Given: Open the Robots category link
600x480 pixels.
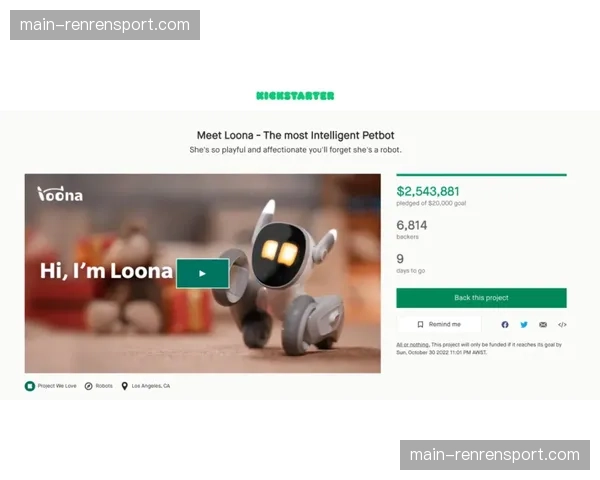Looking at the screenshot, I should (x=99, y=386).
